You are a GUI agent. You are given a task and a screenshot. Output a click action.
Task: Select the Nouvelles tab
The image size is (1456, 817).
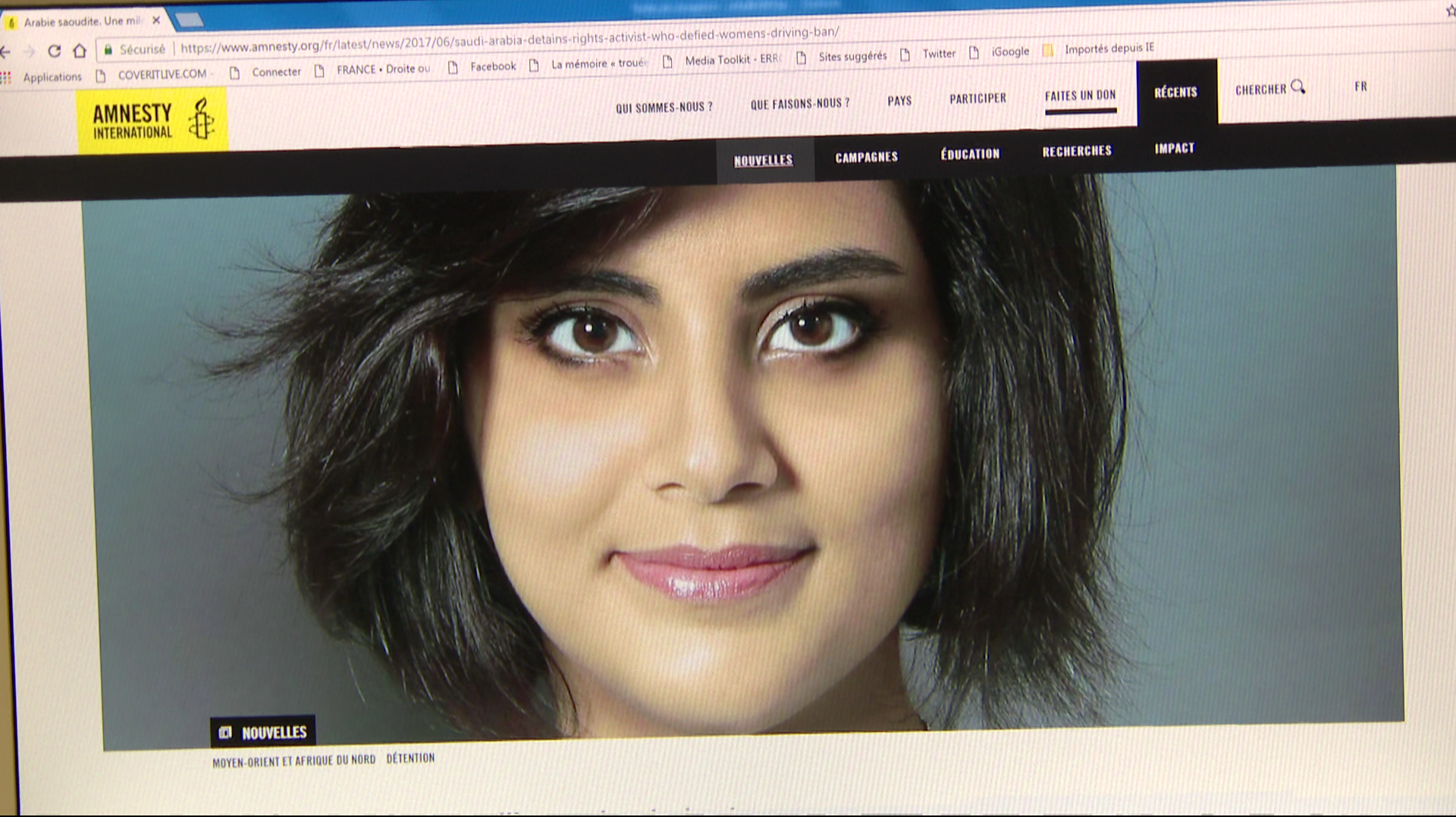coord(763,160)
